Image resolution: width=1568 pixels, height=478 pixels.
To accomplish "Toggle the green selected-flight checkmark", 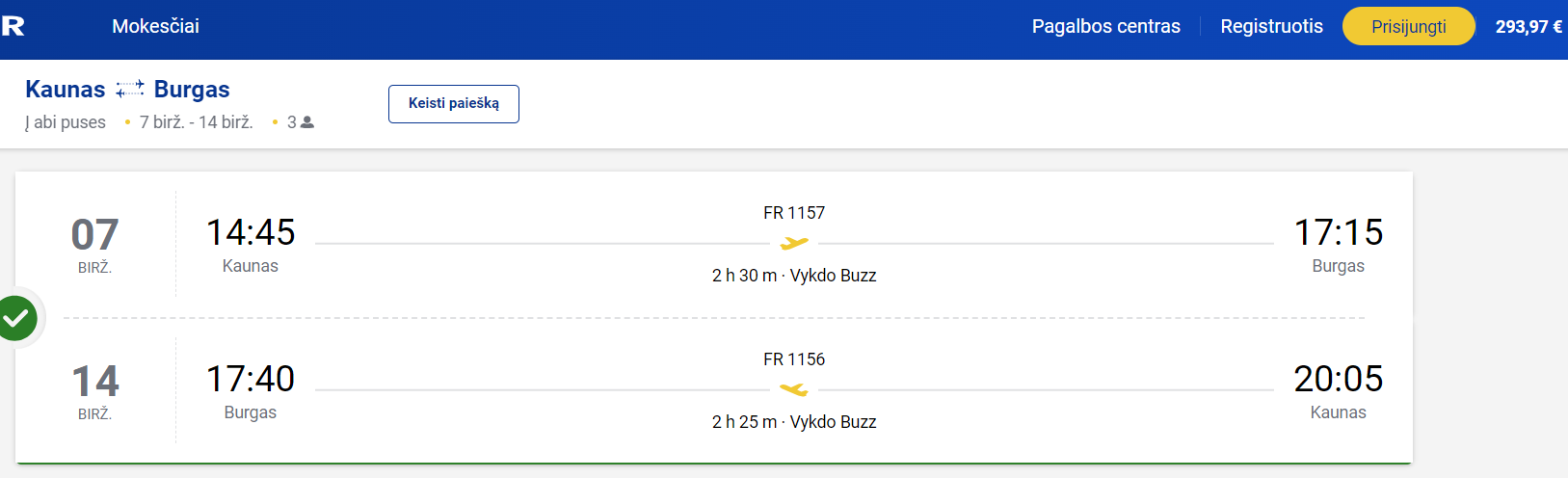I will tap(16, 318).
